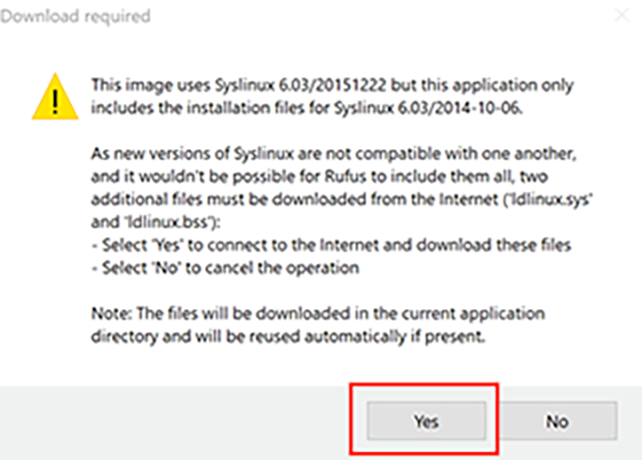Click the line 'Select No to cancel'
Screen dimensions: 642x460
coord(226,268)
